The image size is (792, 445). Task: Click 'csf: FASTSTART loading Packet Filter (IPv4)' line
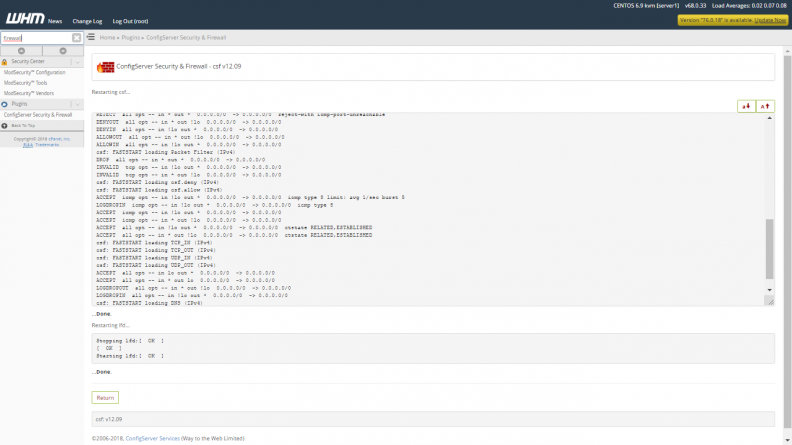[166, 152]
